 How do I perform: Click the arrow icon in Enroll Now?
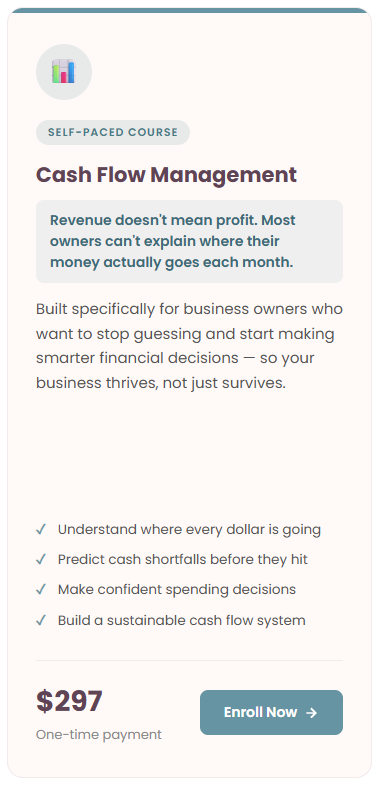(311, 712)
